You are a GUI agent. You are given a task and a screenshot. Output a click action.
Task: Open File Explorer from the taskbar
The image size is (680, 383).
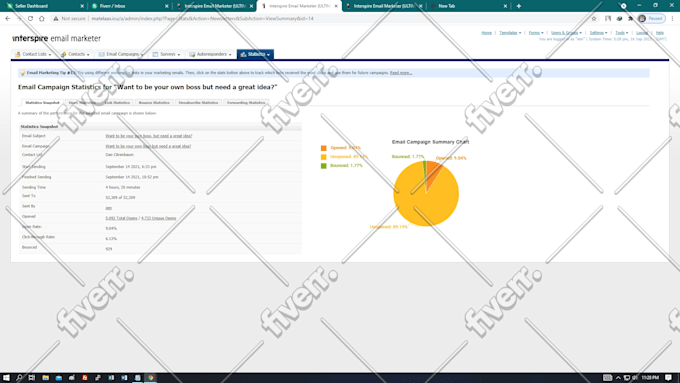click(x=46, y=378)
